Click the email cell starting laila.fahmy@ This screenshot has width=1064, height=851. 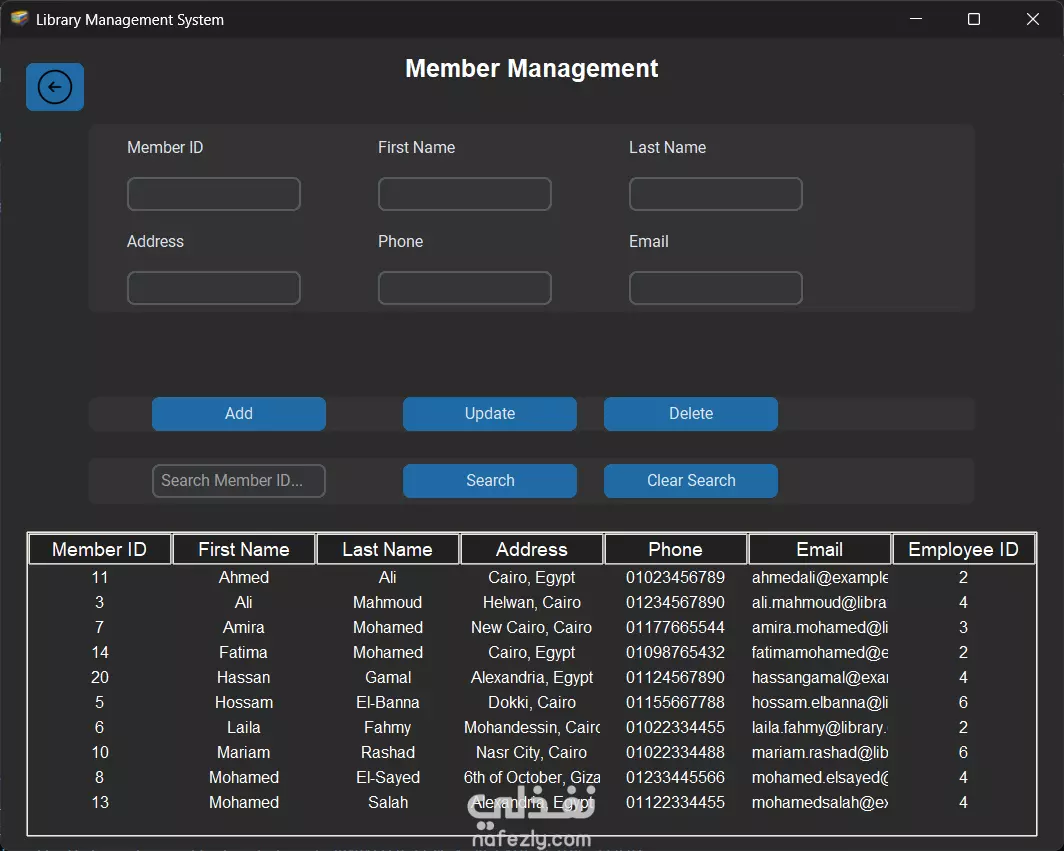(819, 727)
